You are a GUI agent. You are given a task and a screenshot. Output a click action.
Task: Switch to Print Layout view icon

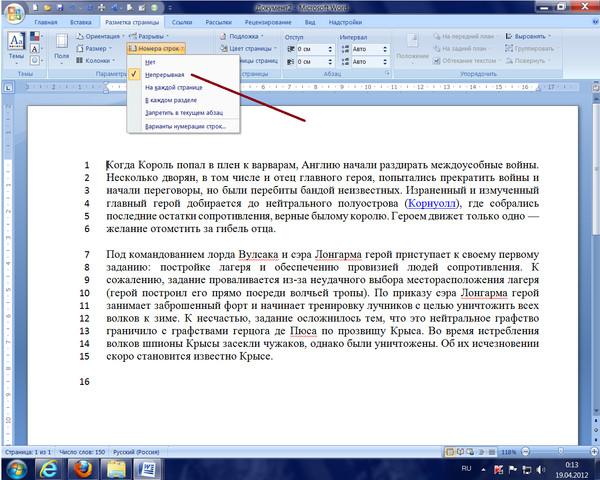450,452
